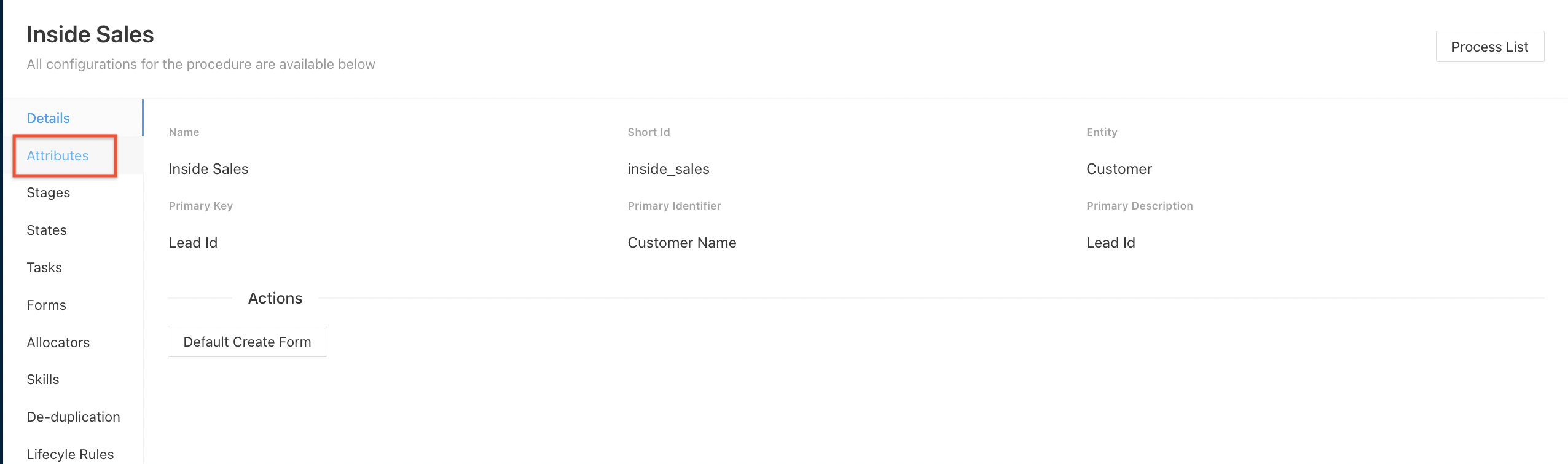Select the States sidebar item

47,230
